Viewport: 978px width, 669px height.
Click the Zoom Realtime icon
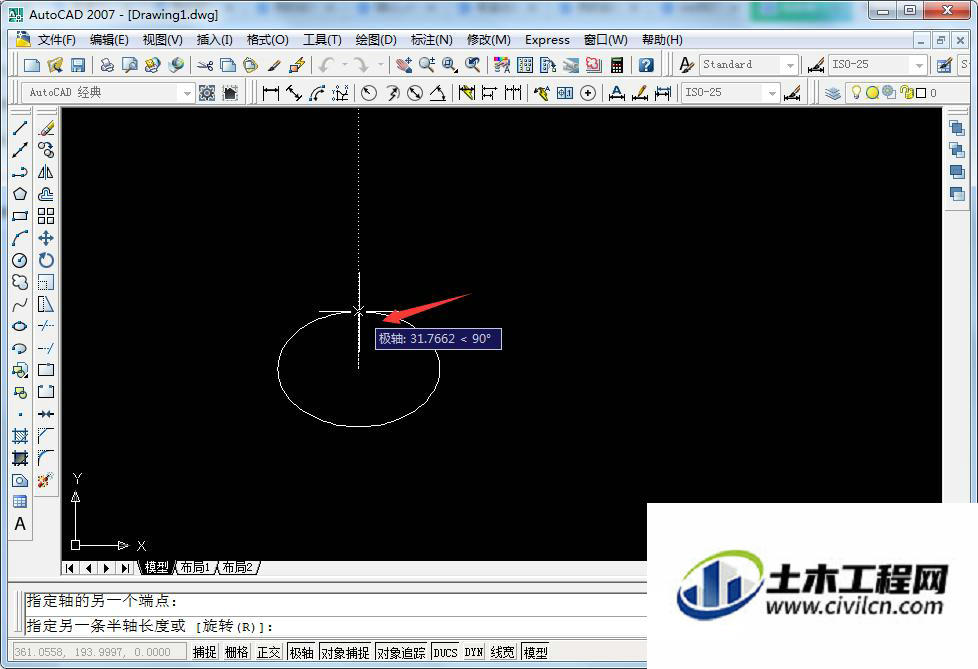coord(427,65)
